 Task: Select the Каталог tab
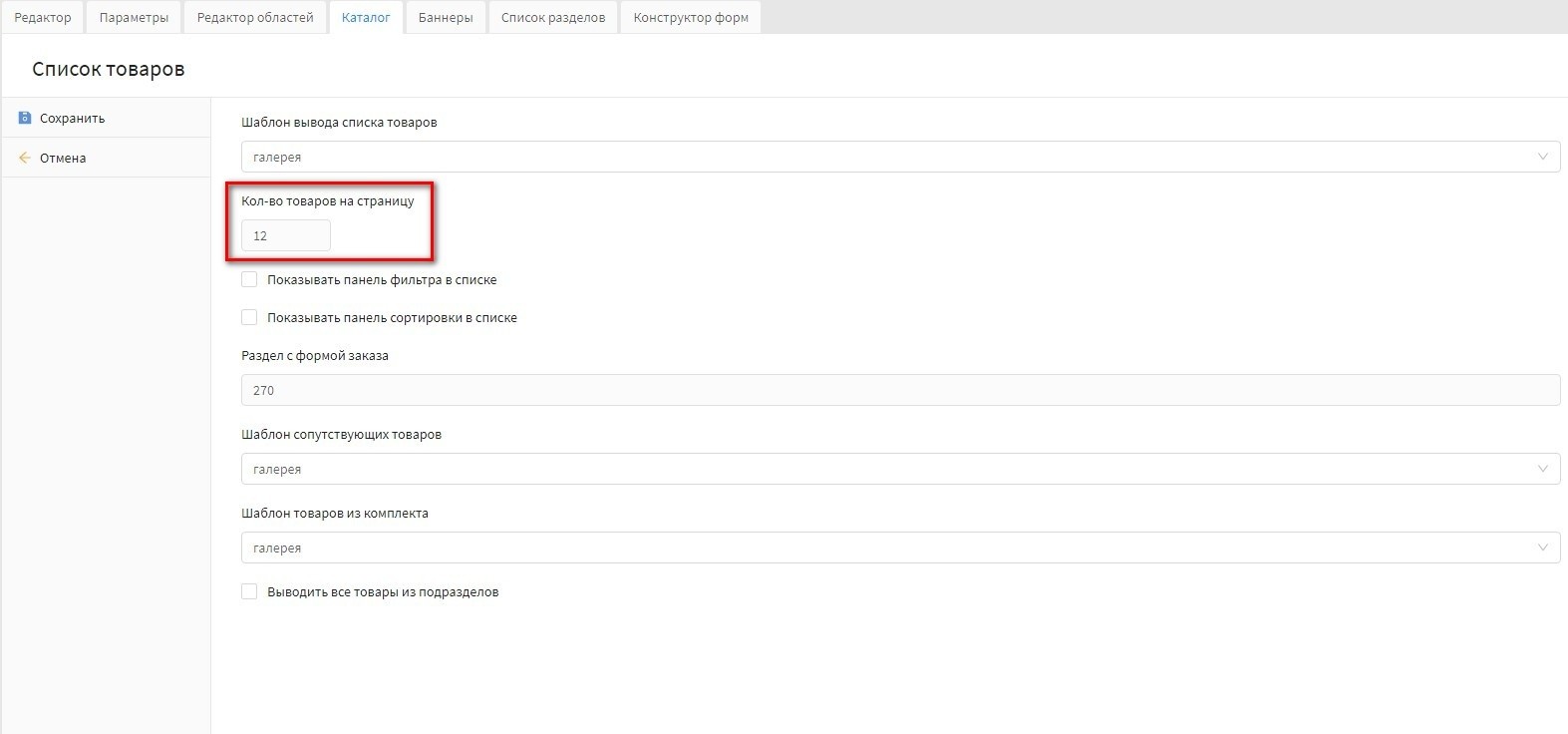coord(366,17)
